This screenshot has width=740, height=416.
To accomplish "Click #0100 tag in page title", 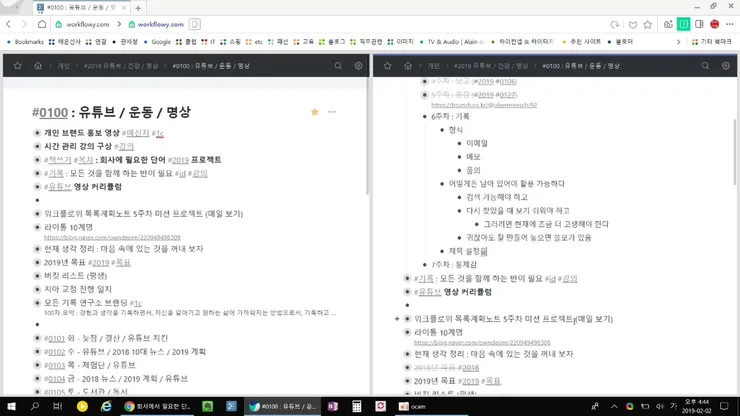I will (x=50, y=112).
